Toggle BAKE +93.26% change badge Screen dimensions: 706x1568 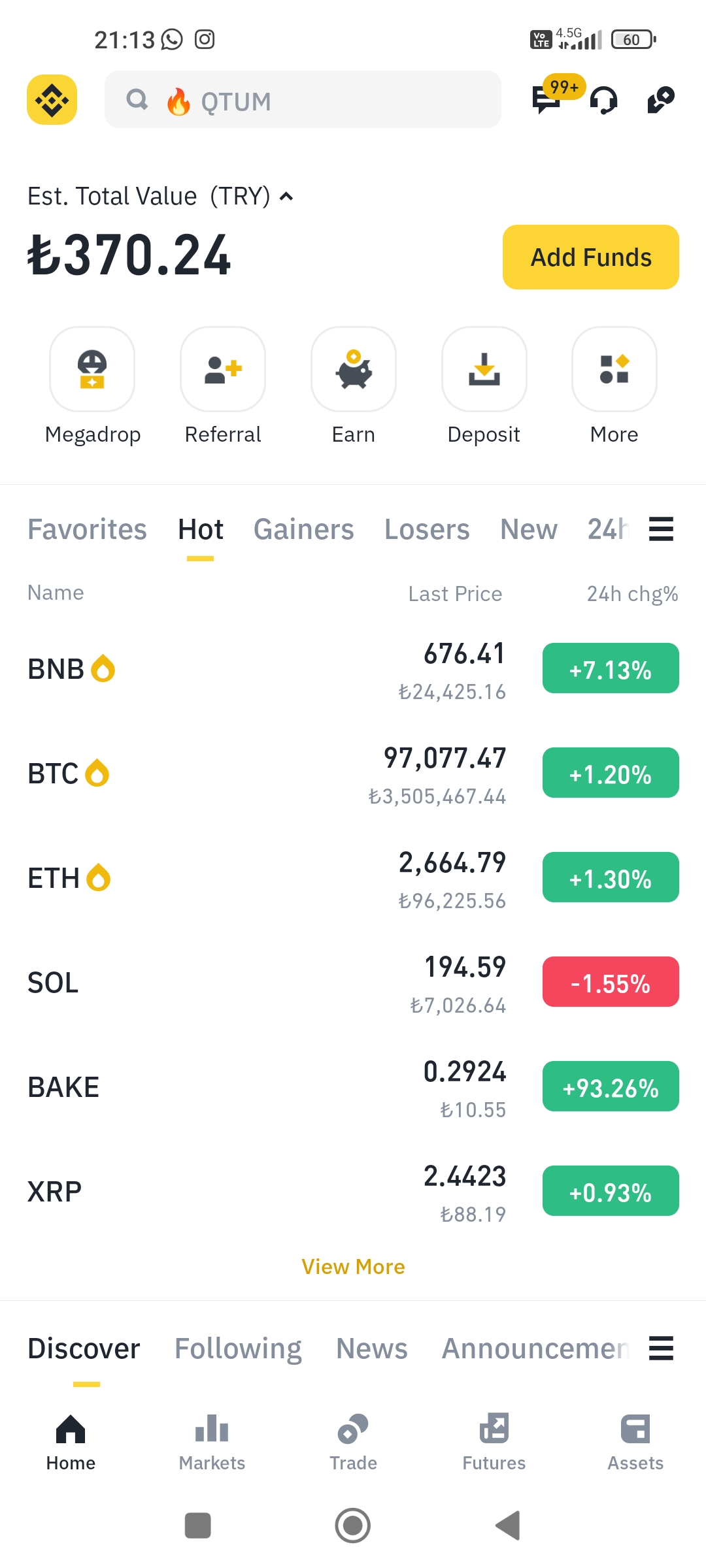pyautogui.click(x=611, y=1086)
